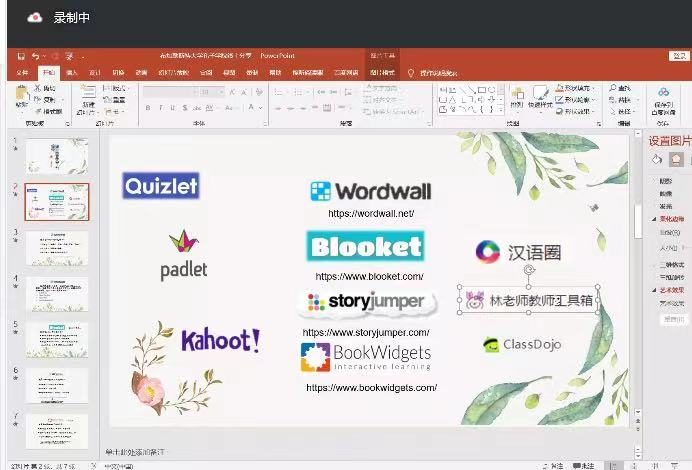Click the Normal view icon in status bar

pyautogui.click(x=613, y=466)
